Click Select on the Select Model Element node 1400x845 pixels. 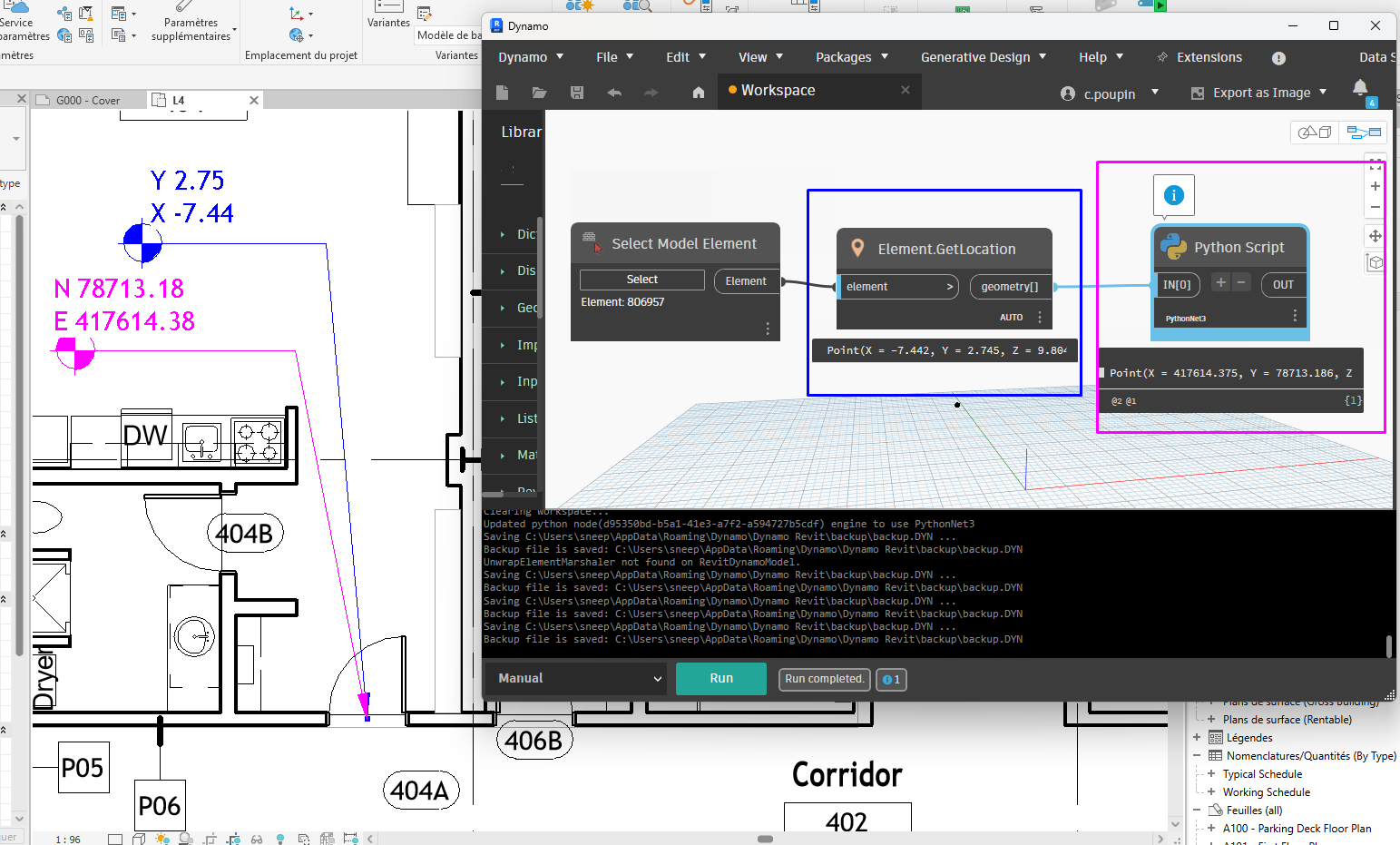(641, 279)
